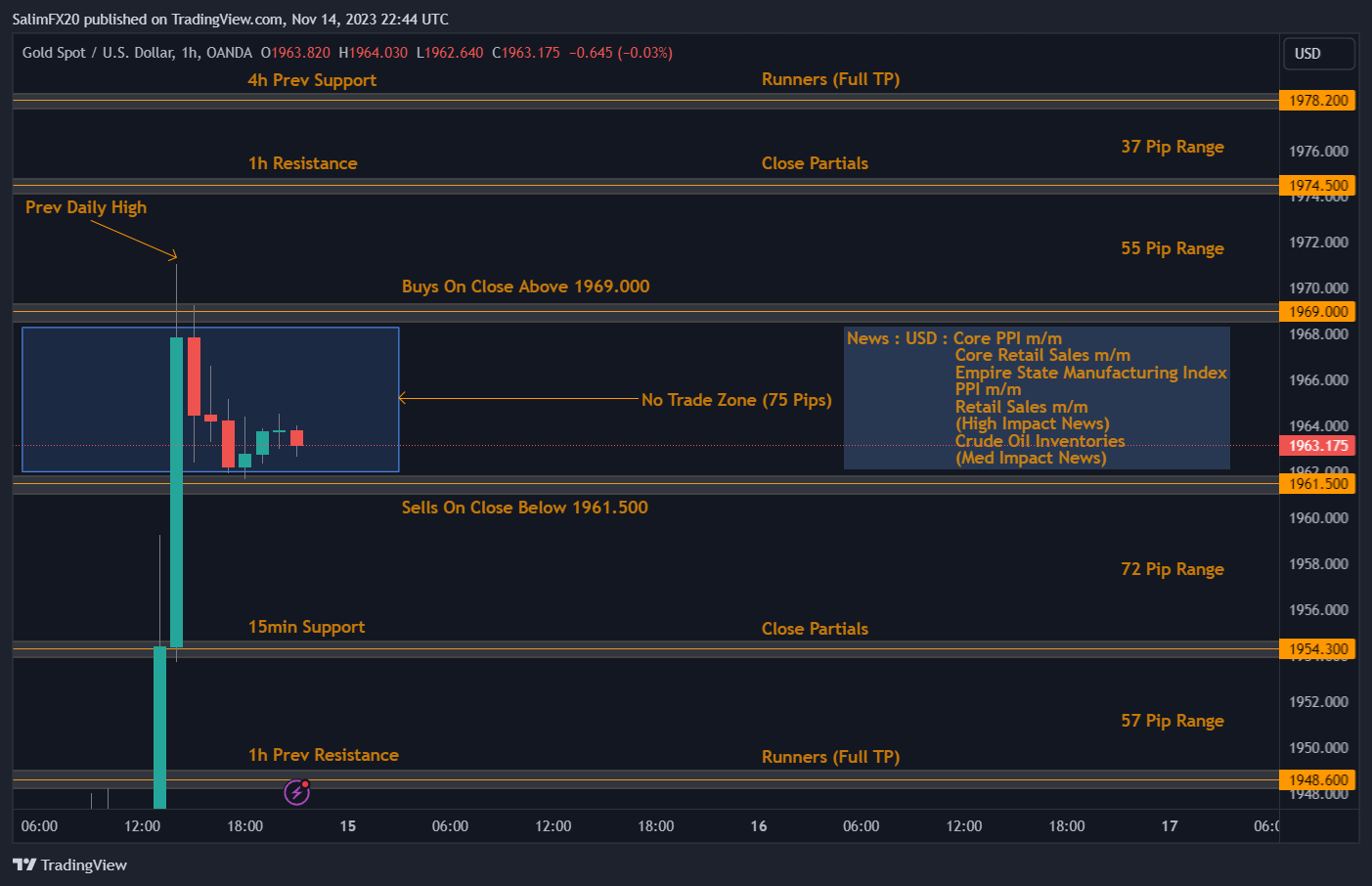Click 'Empire State Manufacturing Index' news line
1372x886 pixels.
point(1090,373)
